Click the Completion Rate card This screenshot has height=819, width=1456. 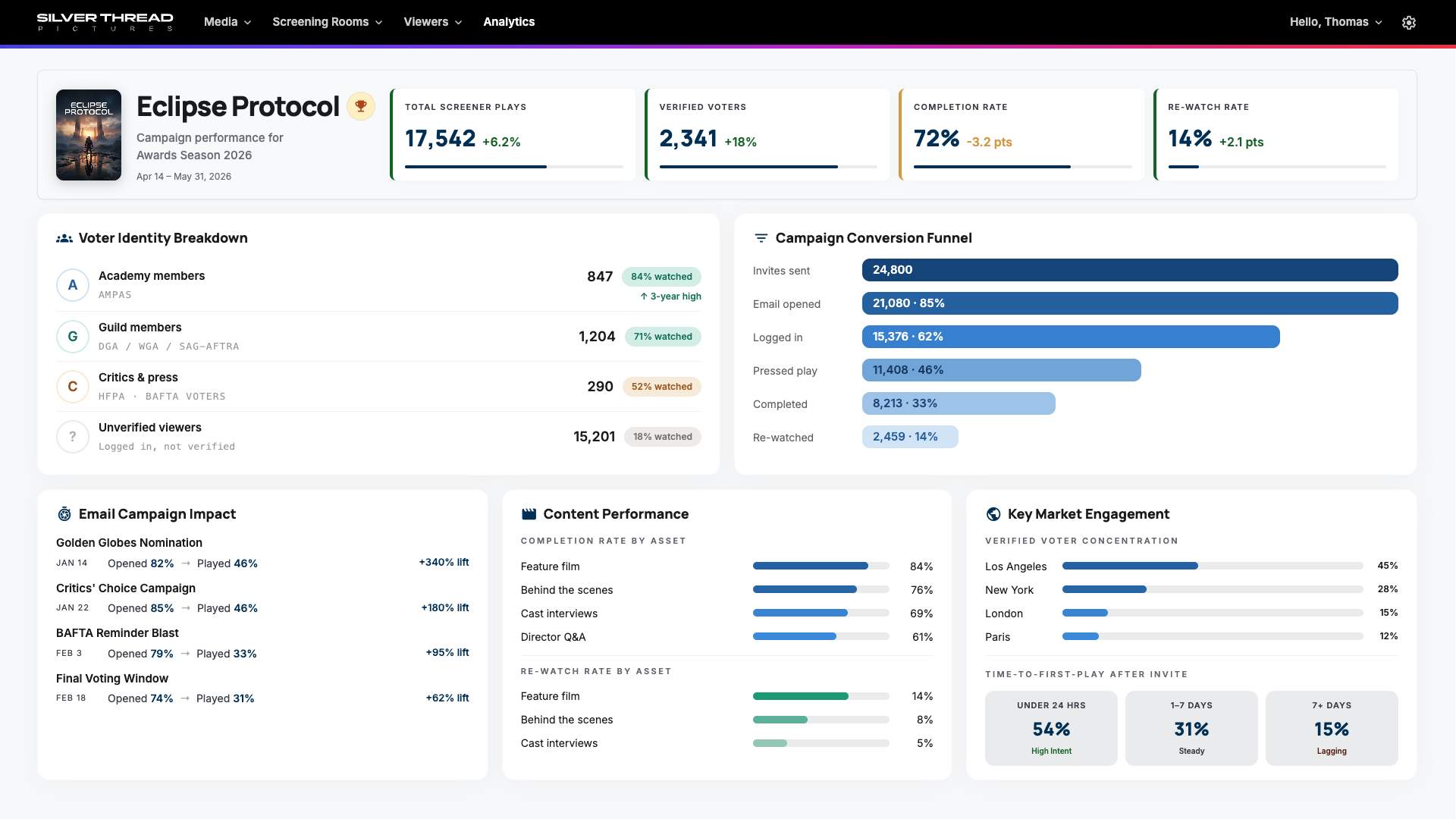pos(1021,135)
